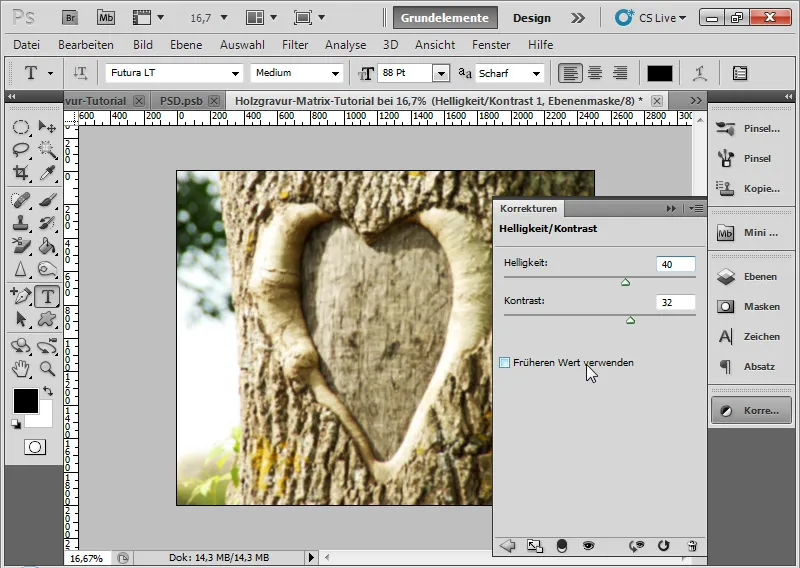Image resolution: width=800 pixels, height=568 pixels.
Task: Open the Futura LT font family dropdown
Action: pyautogui.click(x=235, y=73)
